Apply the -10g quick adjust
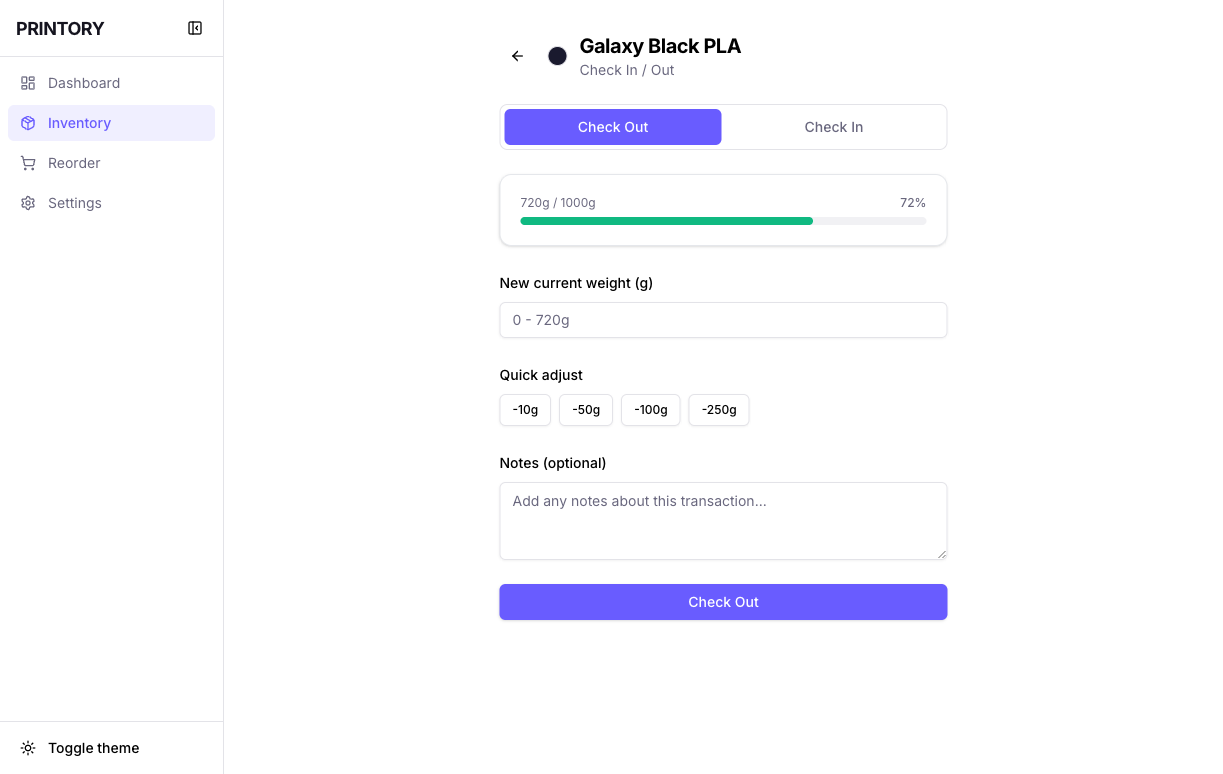Viewport: 1223px width, 774px height. (x=524, y=410)
